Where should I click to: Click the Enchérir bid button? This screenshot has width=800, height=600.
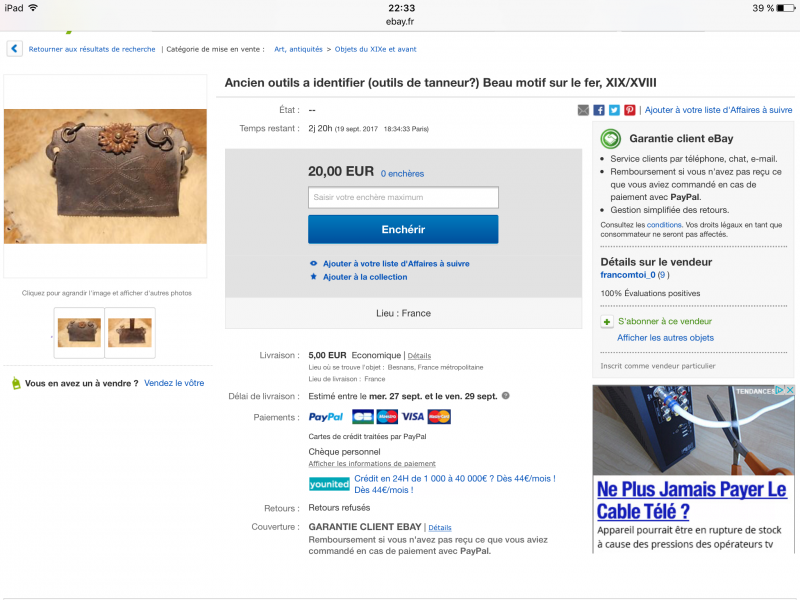403,229
